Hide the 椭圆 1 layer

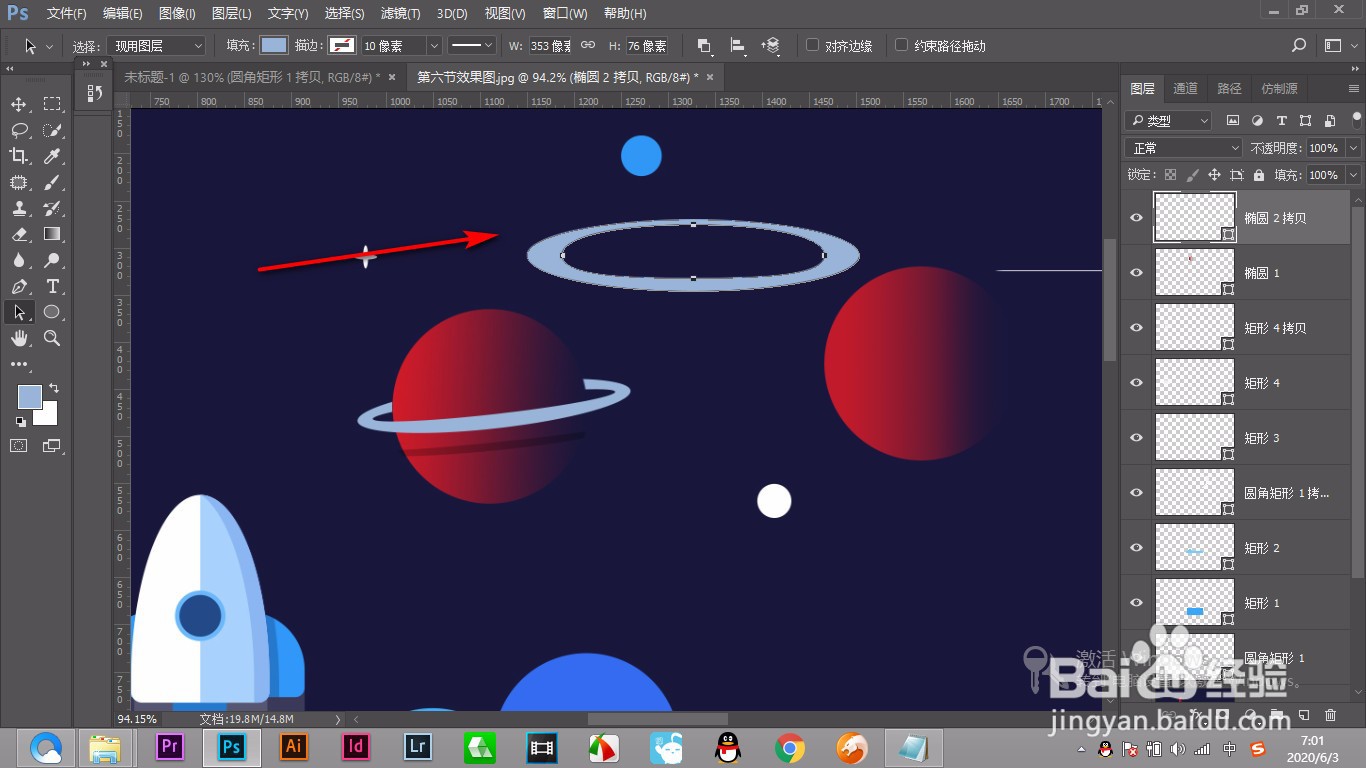pyautogui.click(x=1136, y=273)
